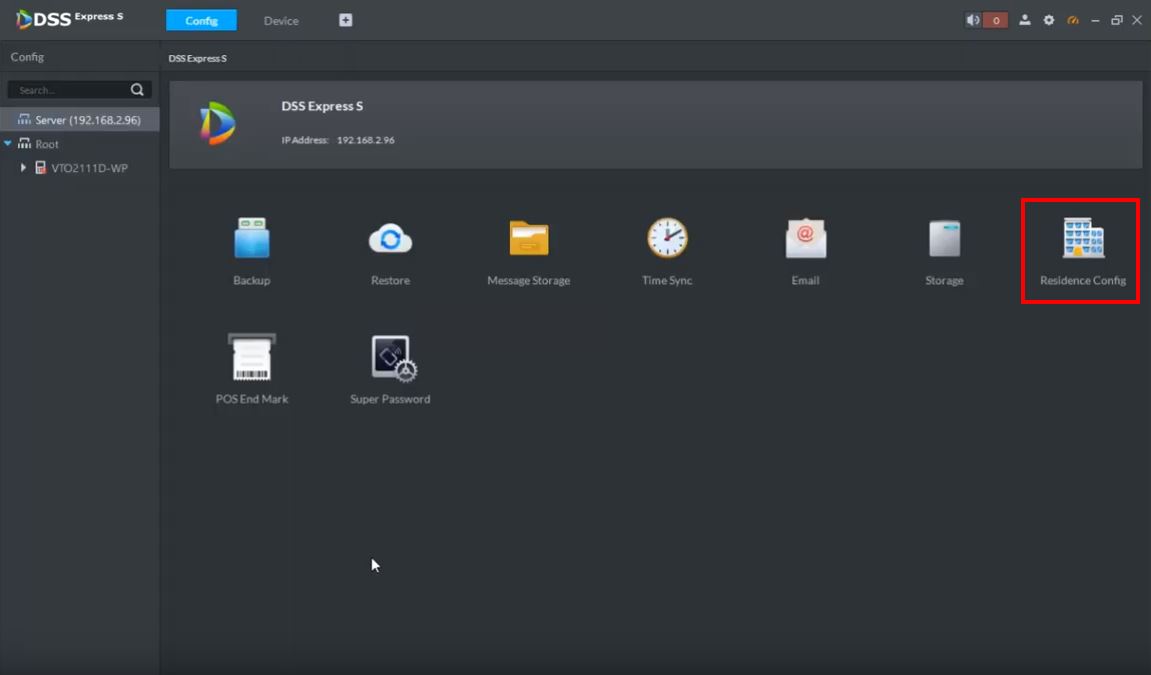
Task: Select Server (192.168.2.96) in tree
Action: tap(79, 120)
